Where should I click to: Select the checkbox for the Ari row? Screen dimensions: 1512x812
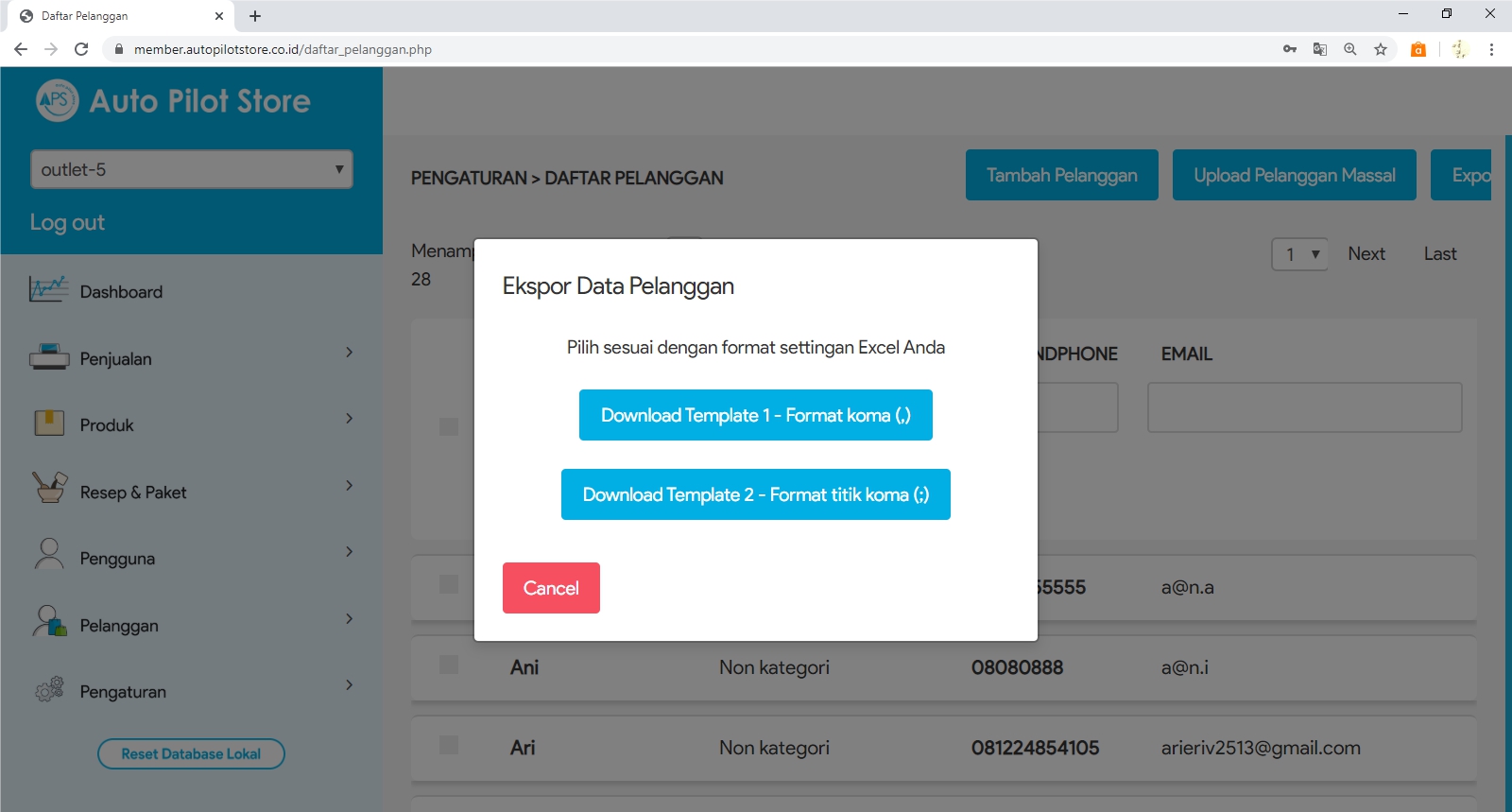[x=449, y=746]
